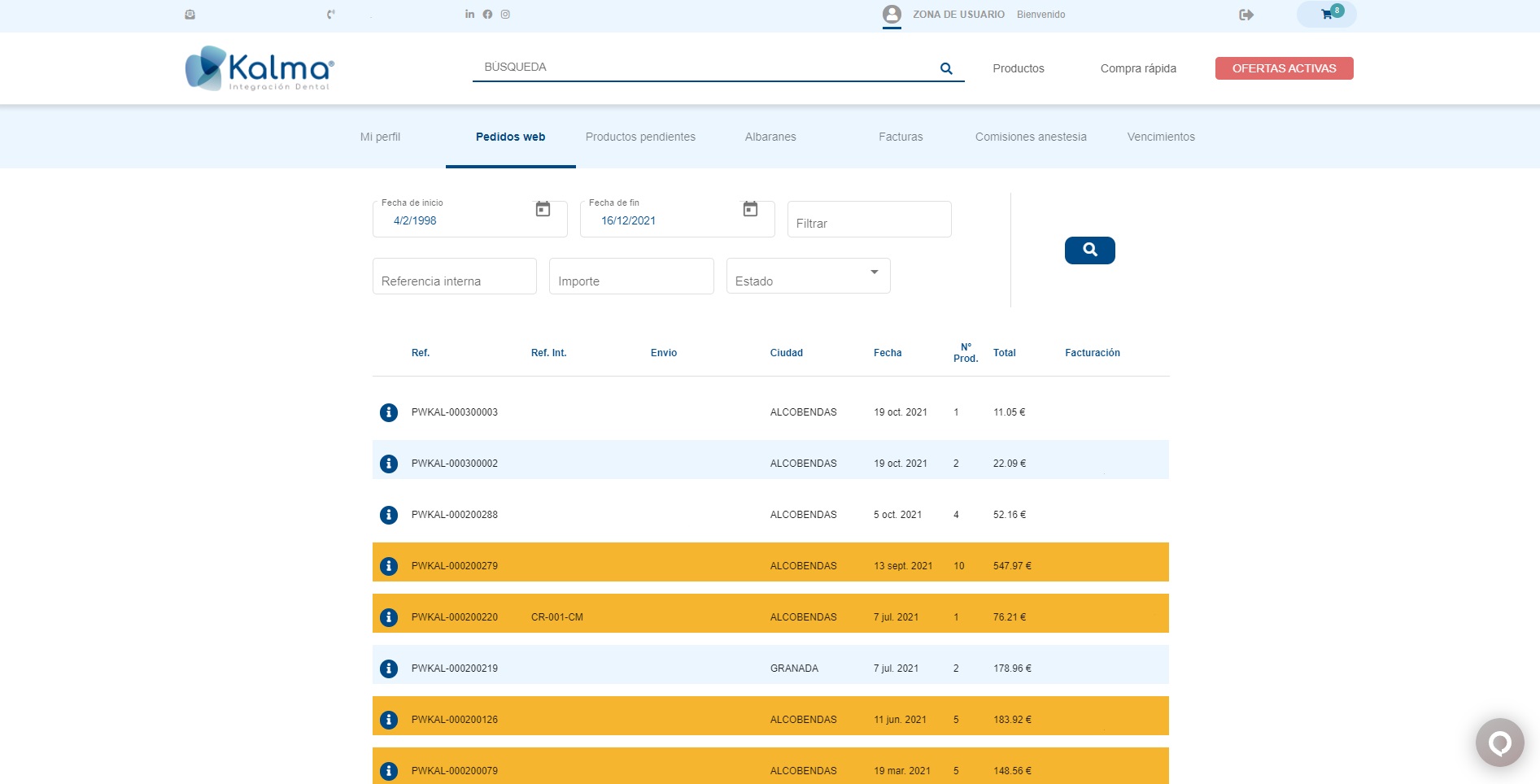1540x784 pixels.
Task: Click the user avatar icon
Action: tap(892, 15)
